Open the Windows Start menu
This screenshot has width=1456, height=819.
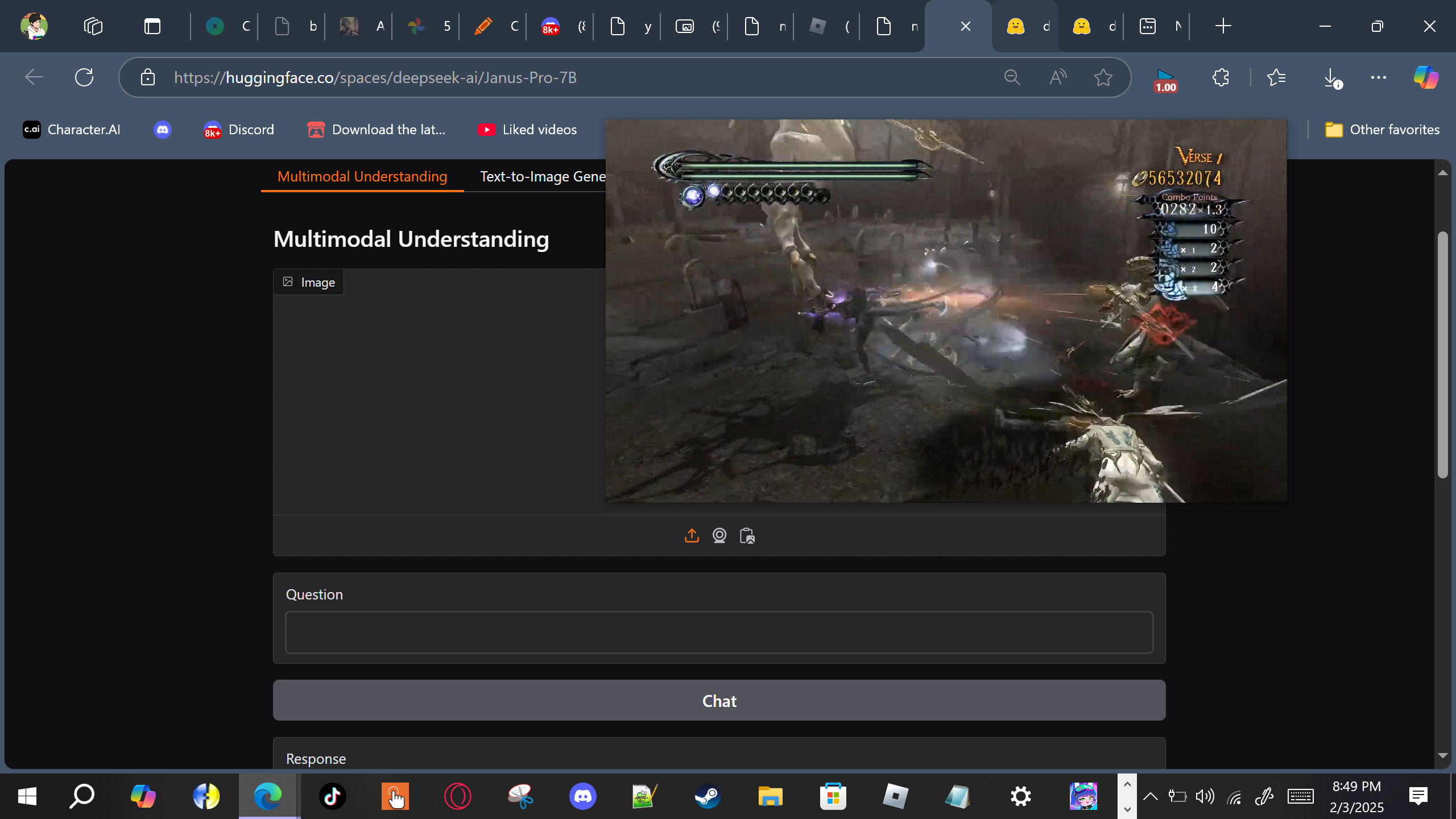pyautogui.click(x=27, y=796)
